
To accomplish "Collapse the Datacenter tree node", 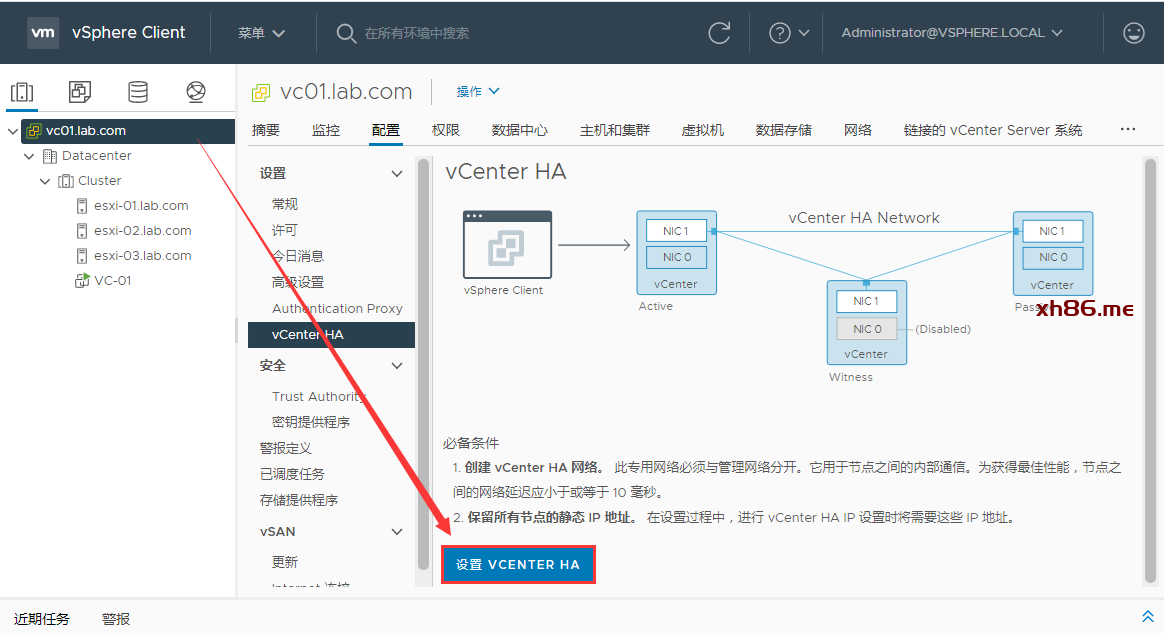I will coord(29,156).
